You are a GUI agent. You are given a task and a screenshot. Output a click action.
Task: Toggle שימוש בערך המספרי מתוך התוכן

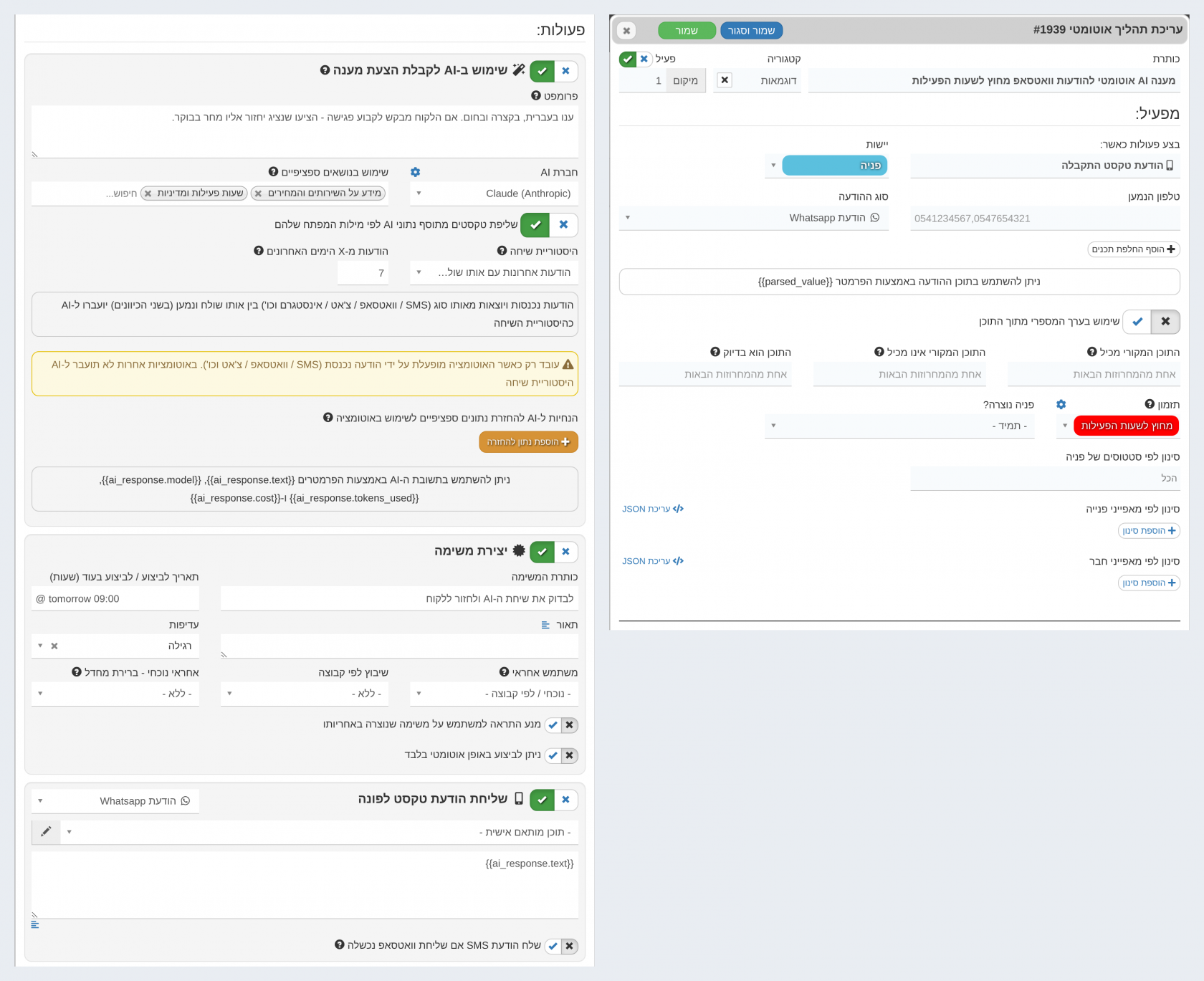pos(1151,322)
